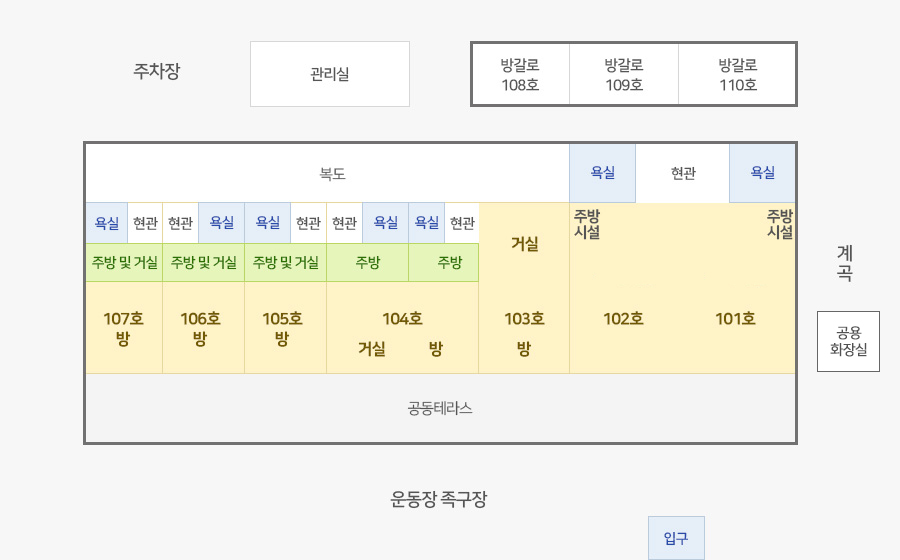The image size is (900, 560).
Task: Click the 공동테라스 area
Action: (440, 408)
